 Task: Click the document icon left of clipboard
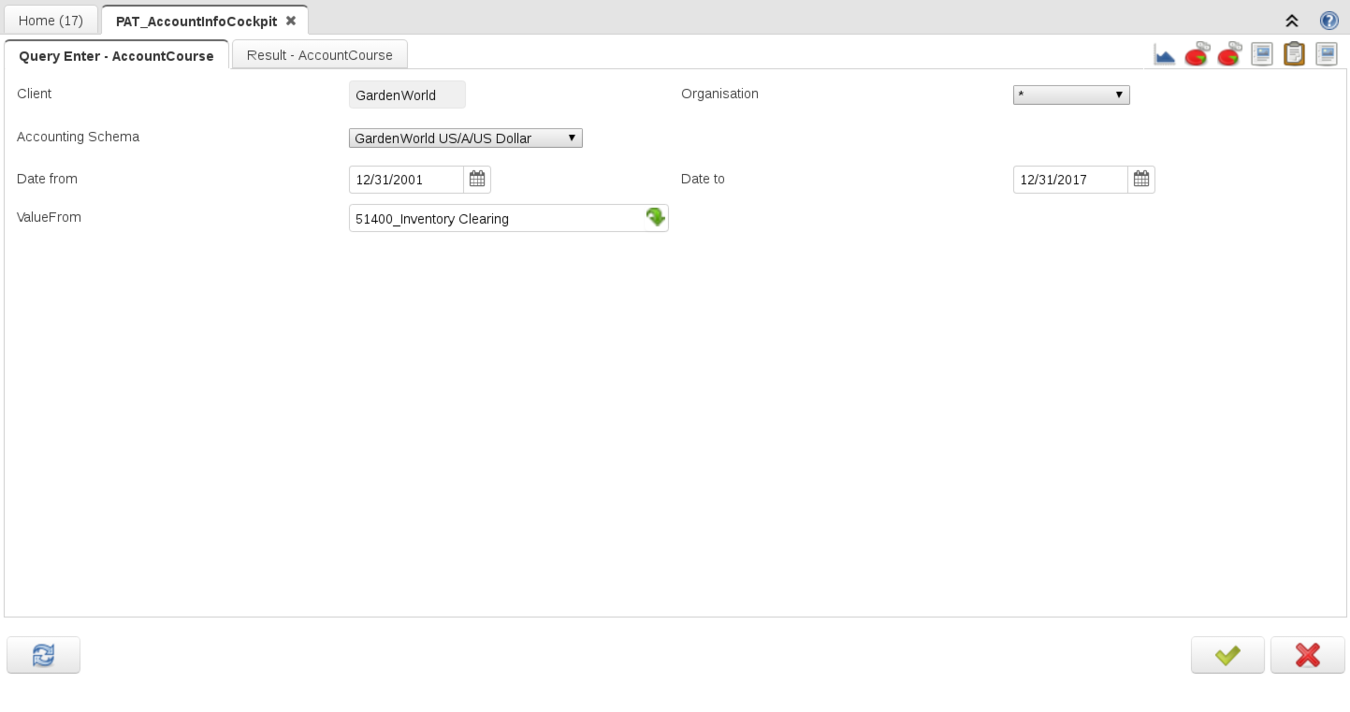1262,55
